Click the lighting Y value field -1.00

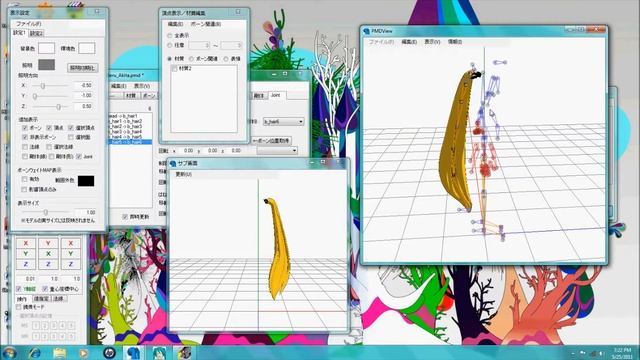point(83,96)
